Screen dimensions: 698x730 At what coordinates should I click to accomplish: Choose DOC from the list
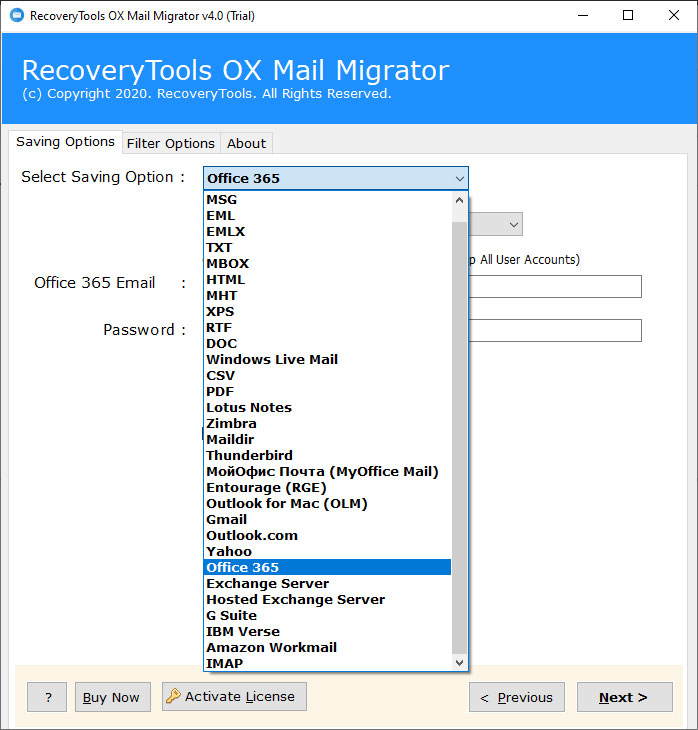[328, 343]
